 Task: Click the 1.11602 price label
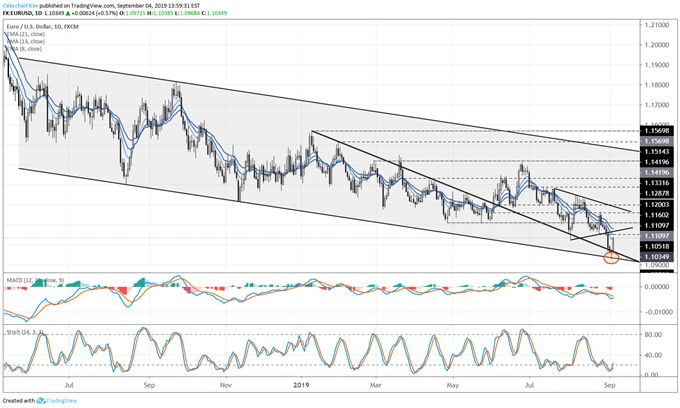tap(657, 215)
